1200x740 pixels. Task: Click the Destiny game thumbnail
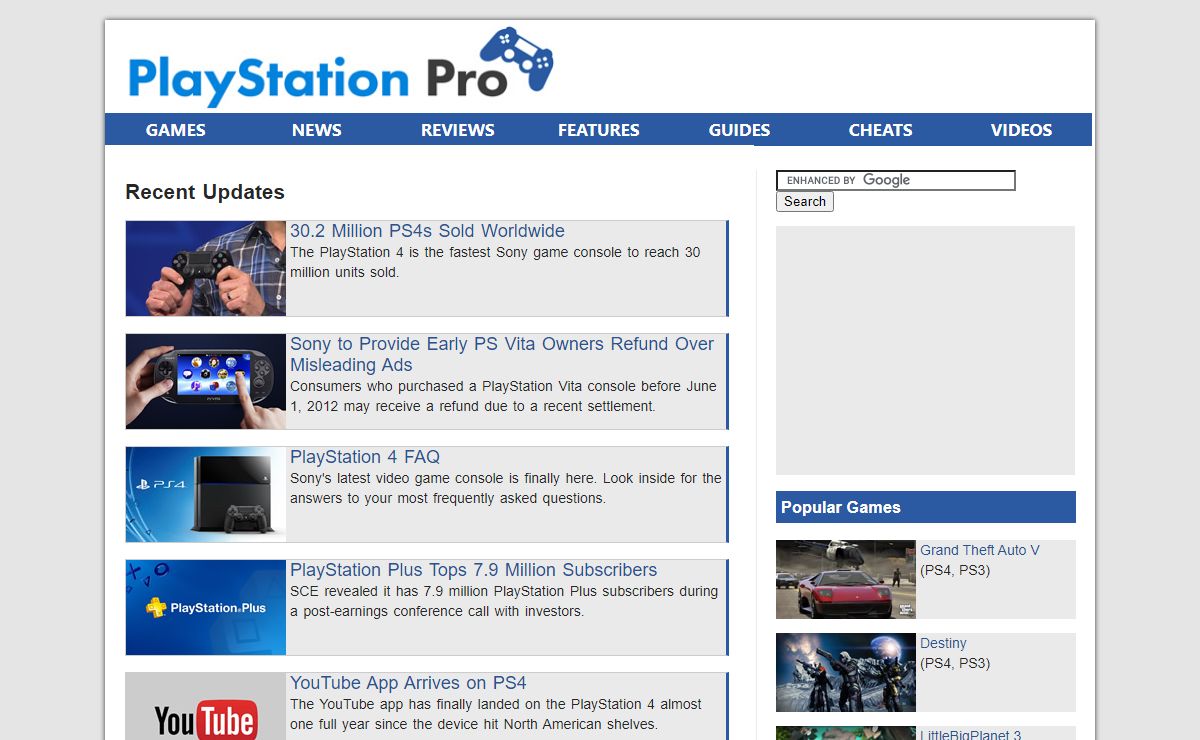[846, 672]
